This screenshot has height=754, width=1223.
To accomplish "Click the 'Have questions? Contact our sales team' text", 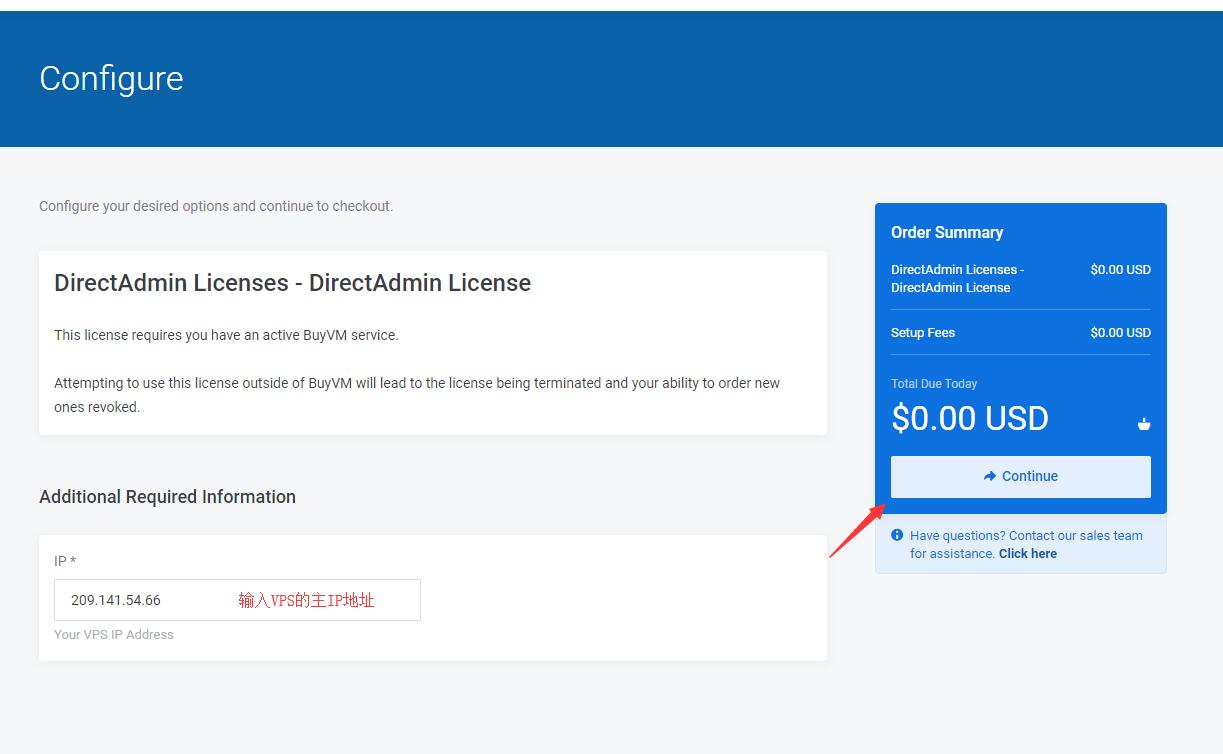I will (x=1025, y=536).
